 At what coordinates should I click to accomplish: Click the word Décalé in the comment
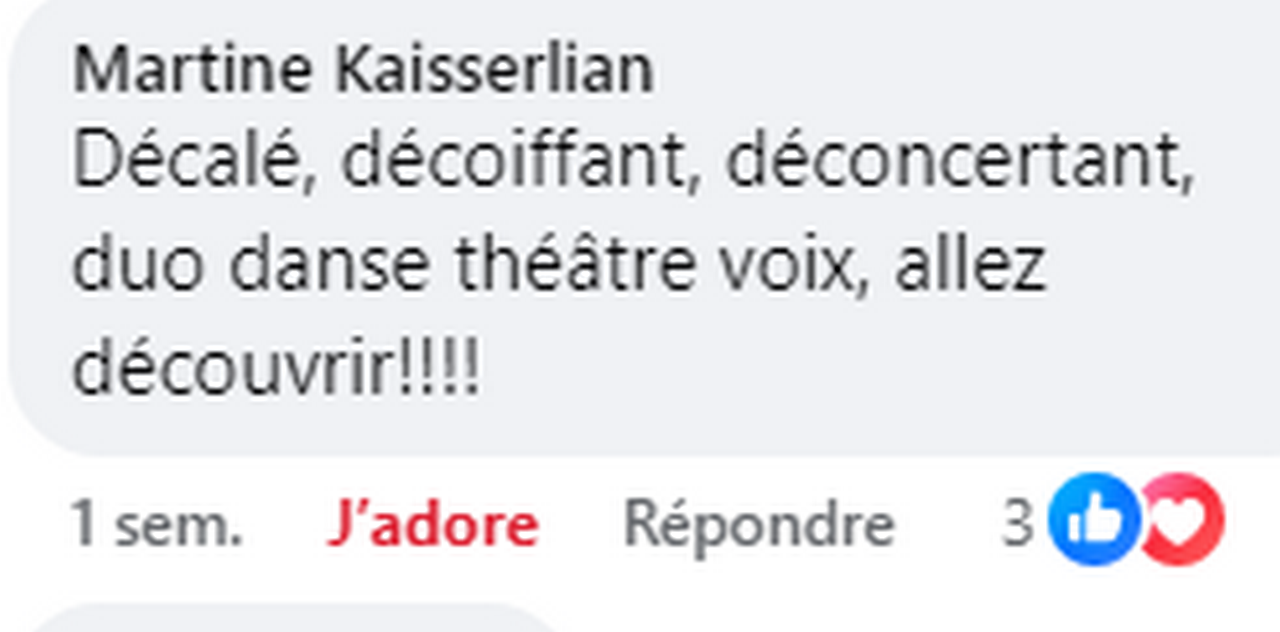click(x=188, y=163)
